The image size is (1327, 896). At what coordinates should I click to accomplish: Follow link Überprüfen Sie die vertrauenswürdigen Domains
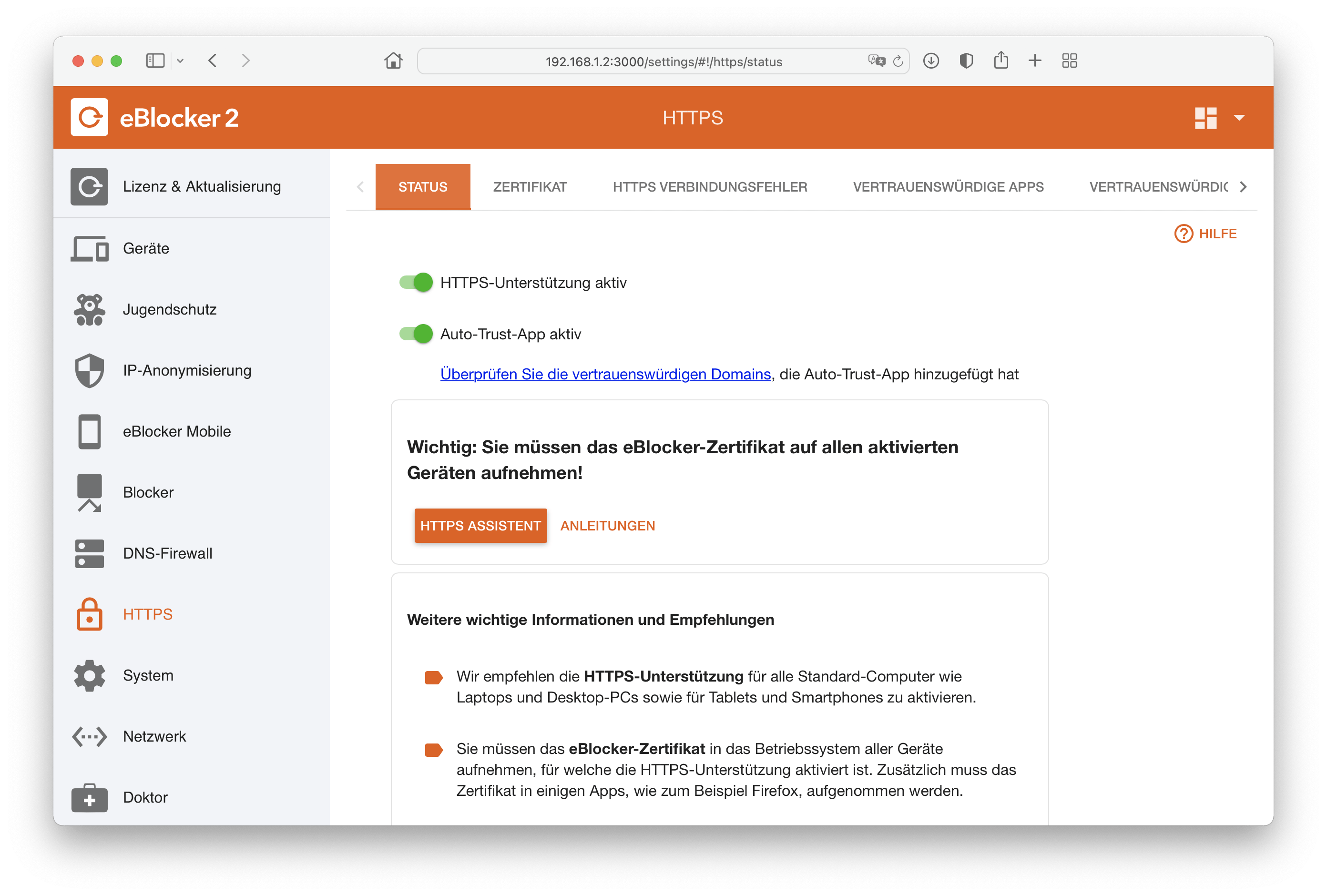tap(605, 374)
